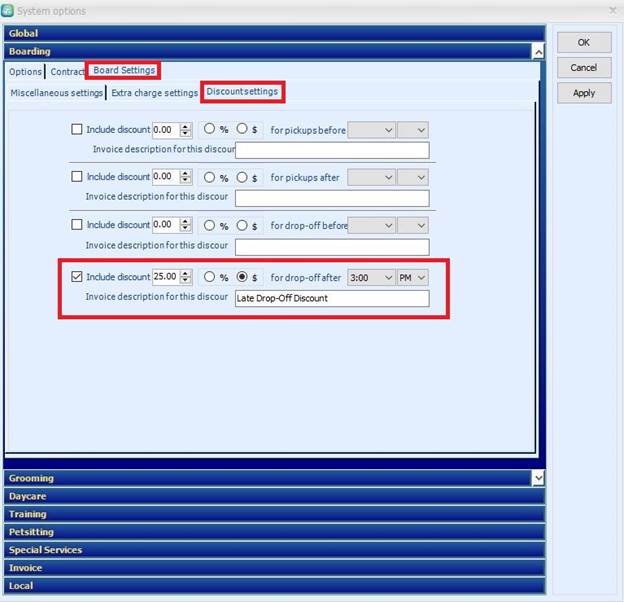Select percent radio for pickups after discount
Image resolution: width=624 pixels, height=602 pixels.
click(209, 177)
